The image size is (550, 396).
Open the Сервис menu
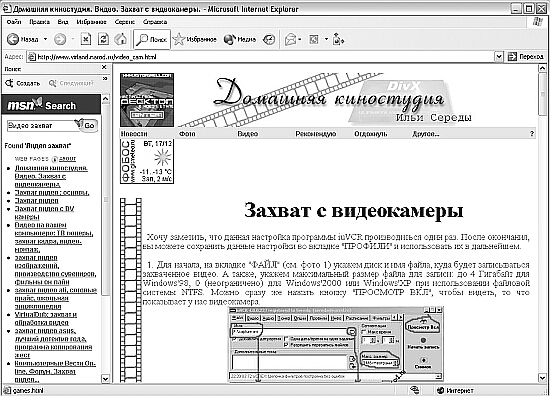pos(125,22)
